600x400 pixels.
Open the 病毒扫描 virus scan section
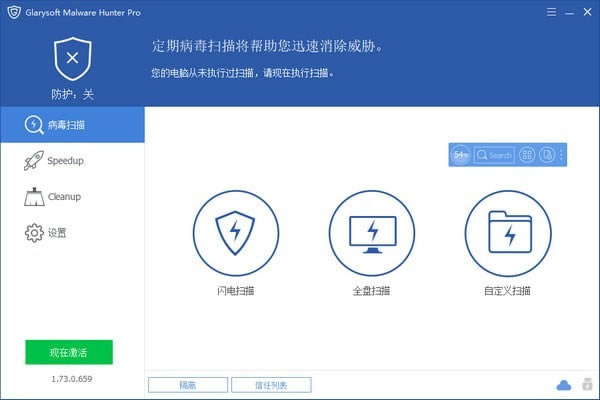coord(72,125)
